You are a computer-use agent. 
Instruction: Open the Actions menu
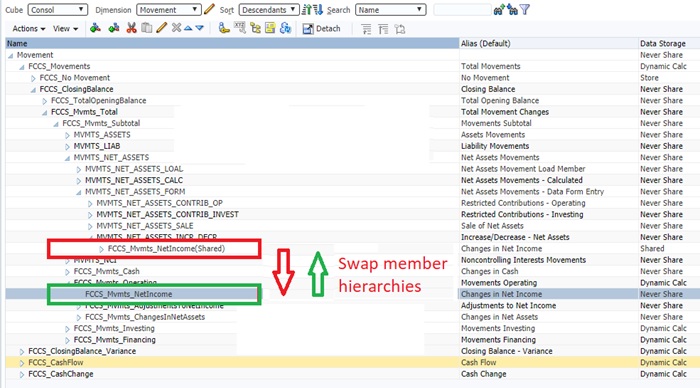29,29
